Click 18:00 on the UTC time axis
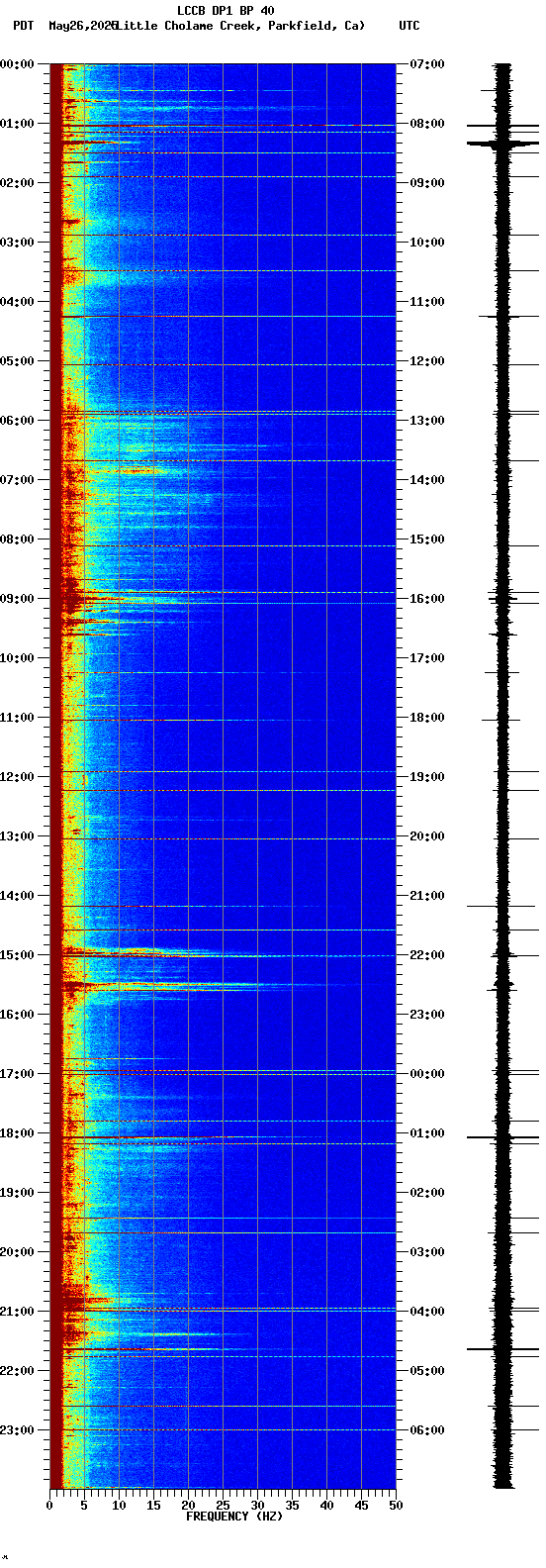Image resolution: width=546 pixels, height=1568 pixels. pyautogui.click(x=427, y=718)
